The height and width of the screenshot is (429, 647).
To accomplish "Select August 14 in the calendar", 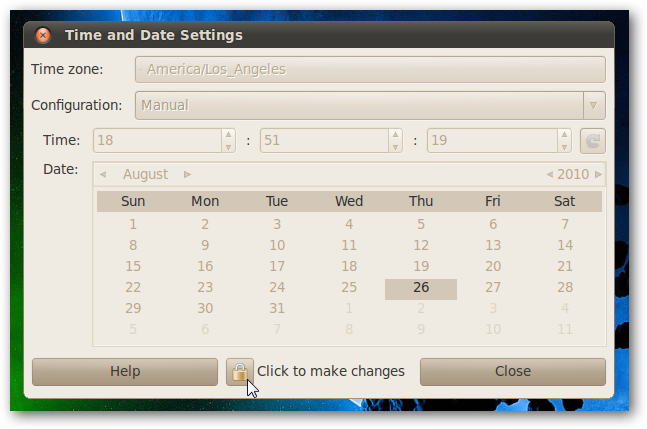I will tap(565, 245).
